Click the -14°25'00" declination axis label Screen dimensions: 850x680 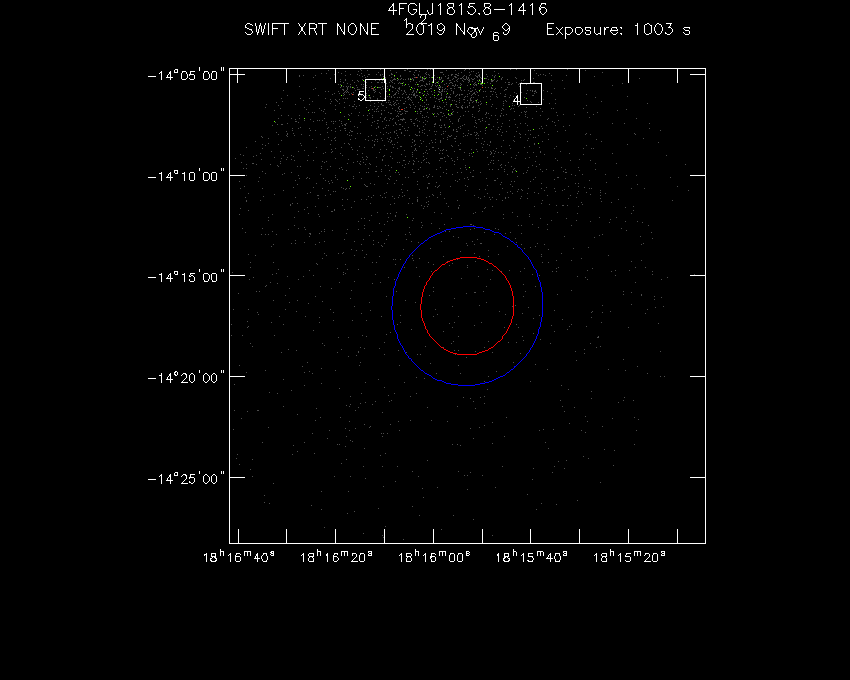186,478
